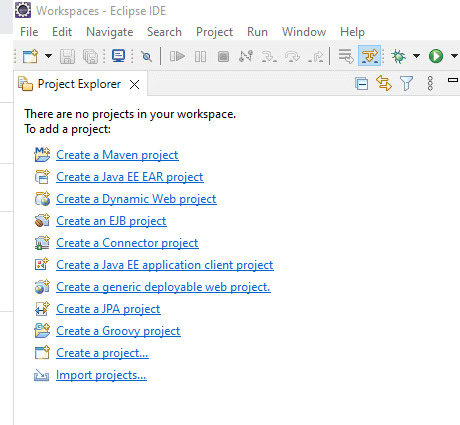Click the New wizard toolbar icon
The image size is (460, 425).
pyautogui.click(x=30, y=56)
